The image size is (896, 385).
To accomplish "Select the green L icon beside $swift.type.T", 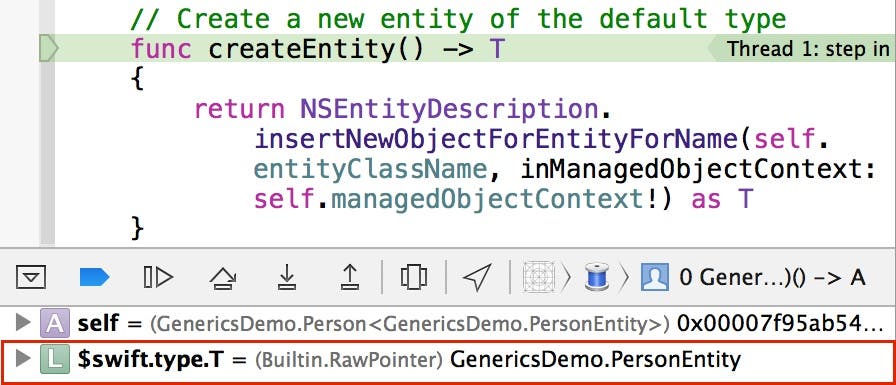I will pyautogui.click(x=54, y=359).
